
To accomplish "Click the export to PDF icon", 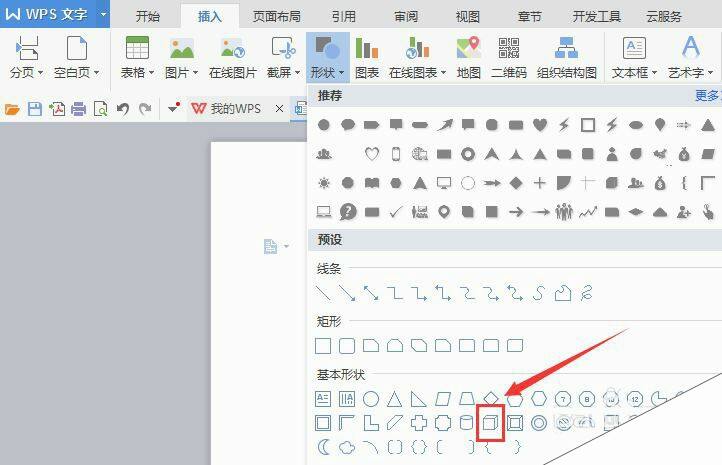I will (57, 109).
